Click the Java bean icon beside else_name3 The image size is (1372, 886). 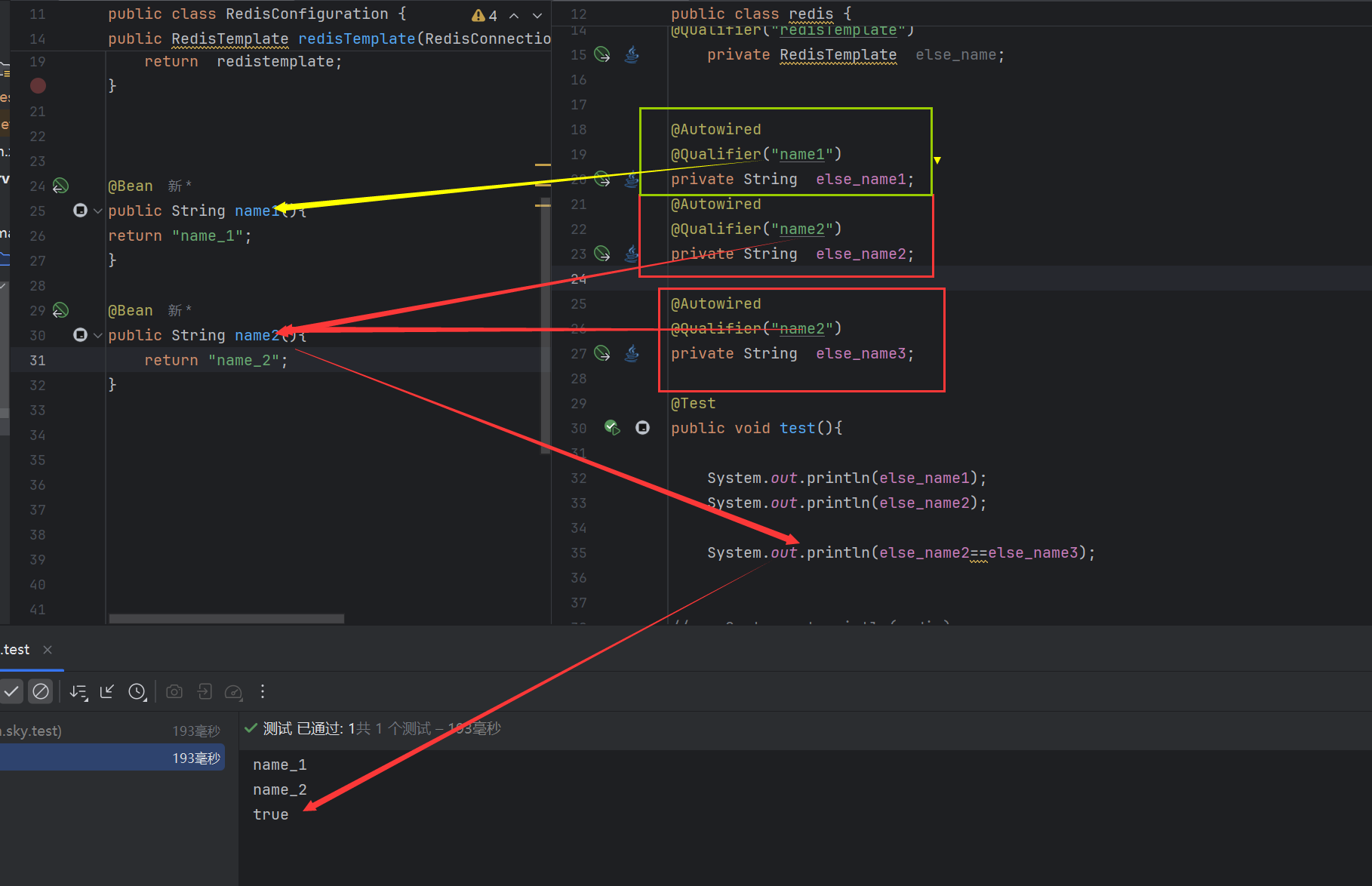coord(632,353)
